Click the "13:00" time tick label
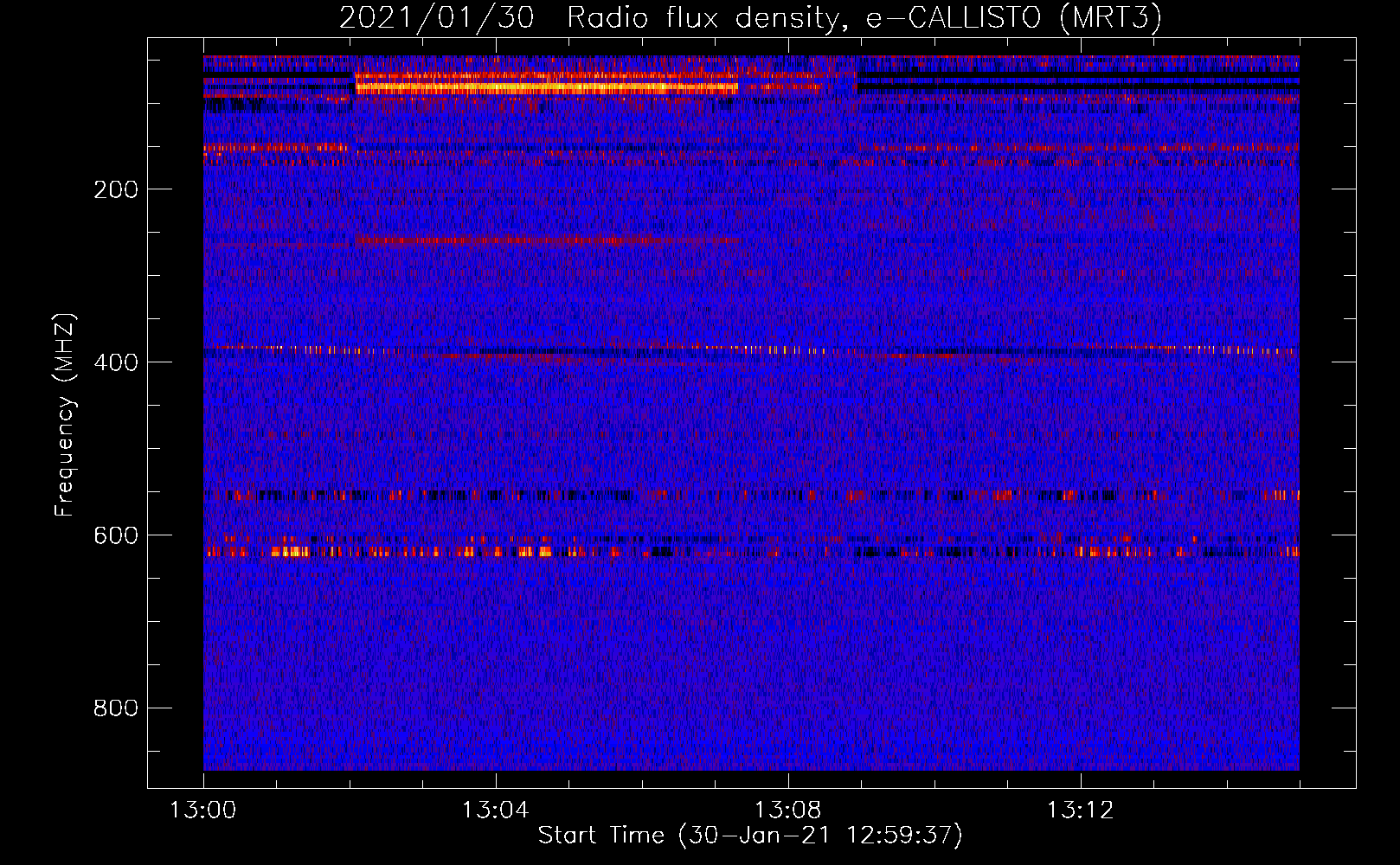Screen dimensions: 1400x865 pyautogui.click(x=203, y=811)
